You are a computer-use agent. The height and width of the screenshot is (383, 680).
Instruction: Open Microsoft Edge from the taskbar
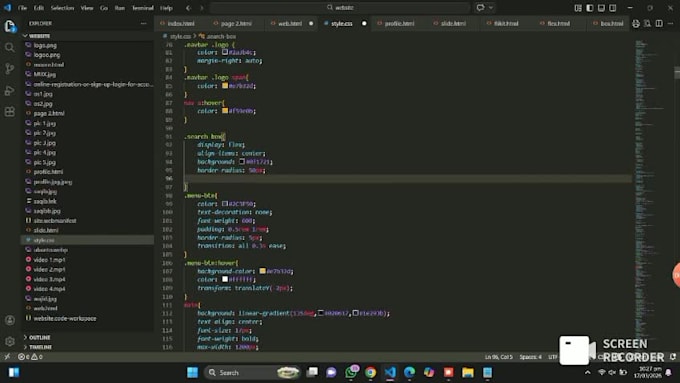coord(409,372)
